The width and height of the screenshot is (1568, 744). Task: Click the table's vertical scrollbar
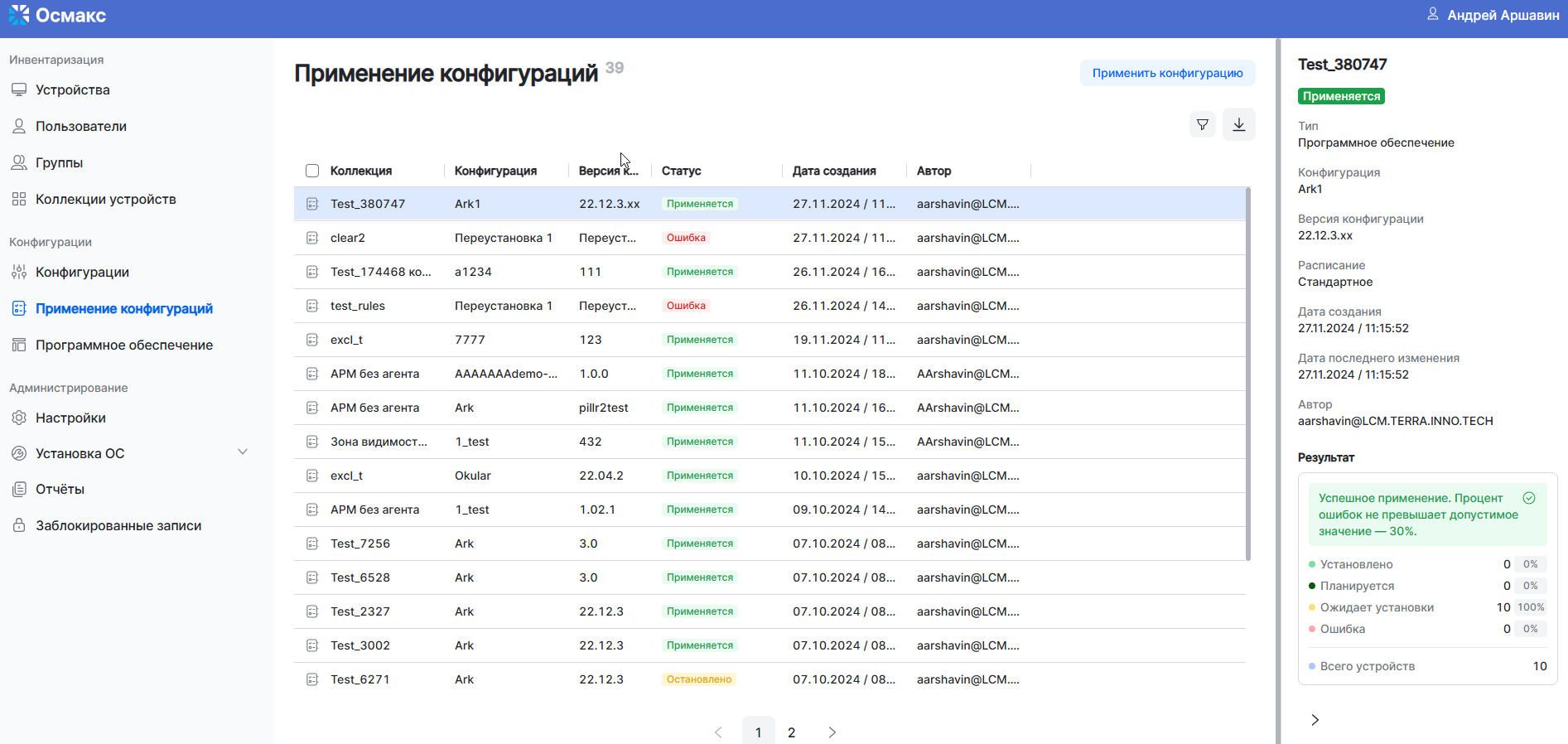point(1247,373)
